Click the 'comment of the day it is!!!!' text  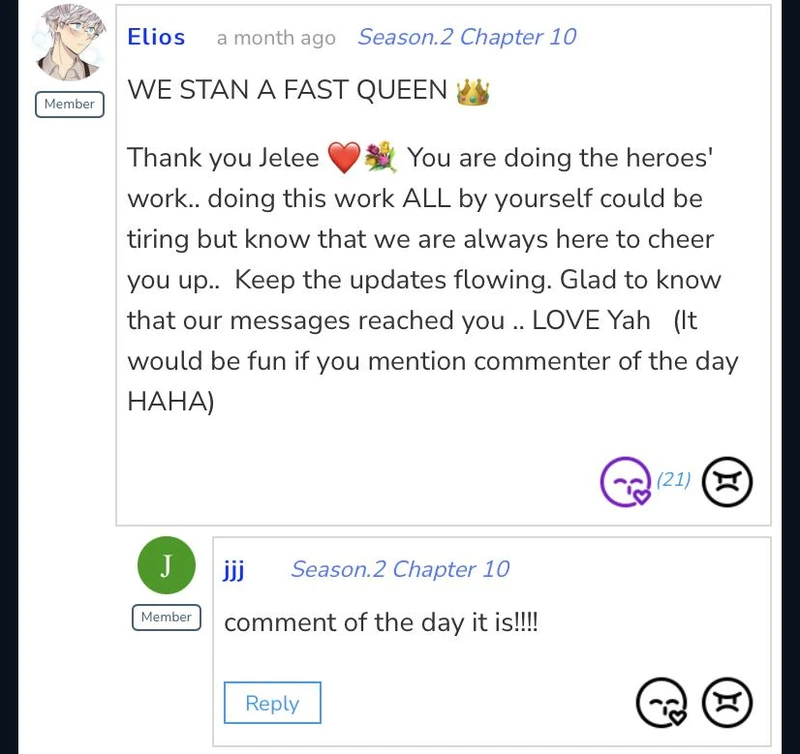(381, 623)
